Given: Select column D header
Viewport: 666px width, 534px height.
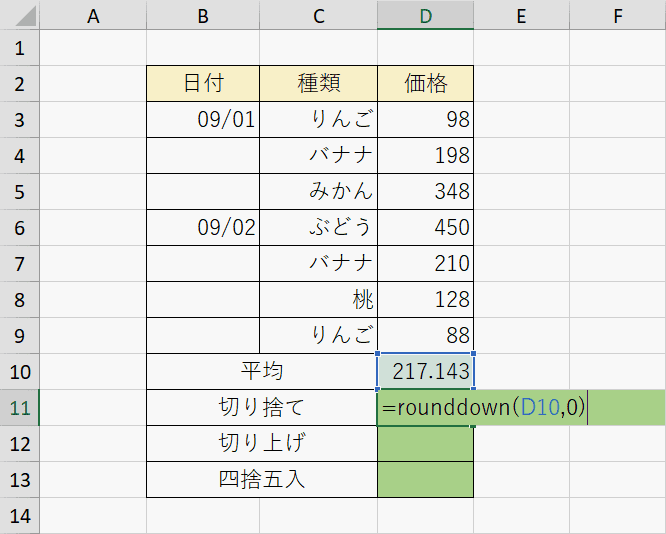Looking at the screenshot, I should [x=426, y=15].
